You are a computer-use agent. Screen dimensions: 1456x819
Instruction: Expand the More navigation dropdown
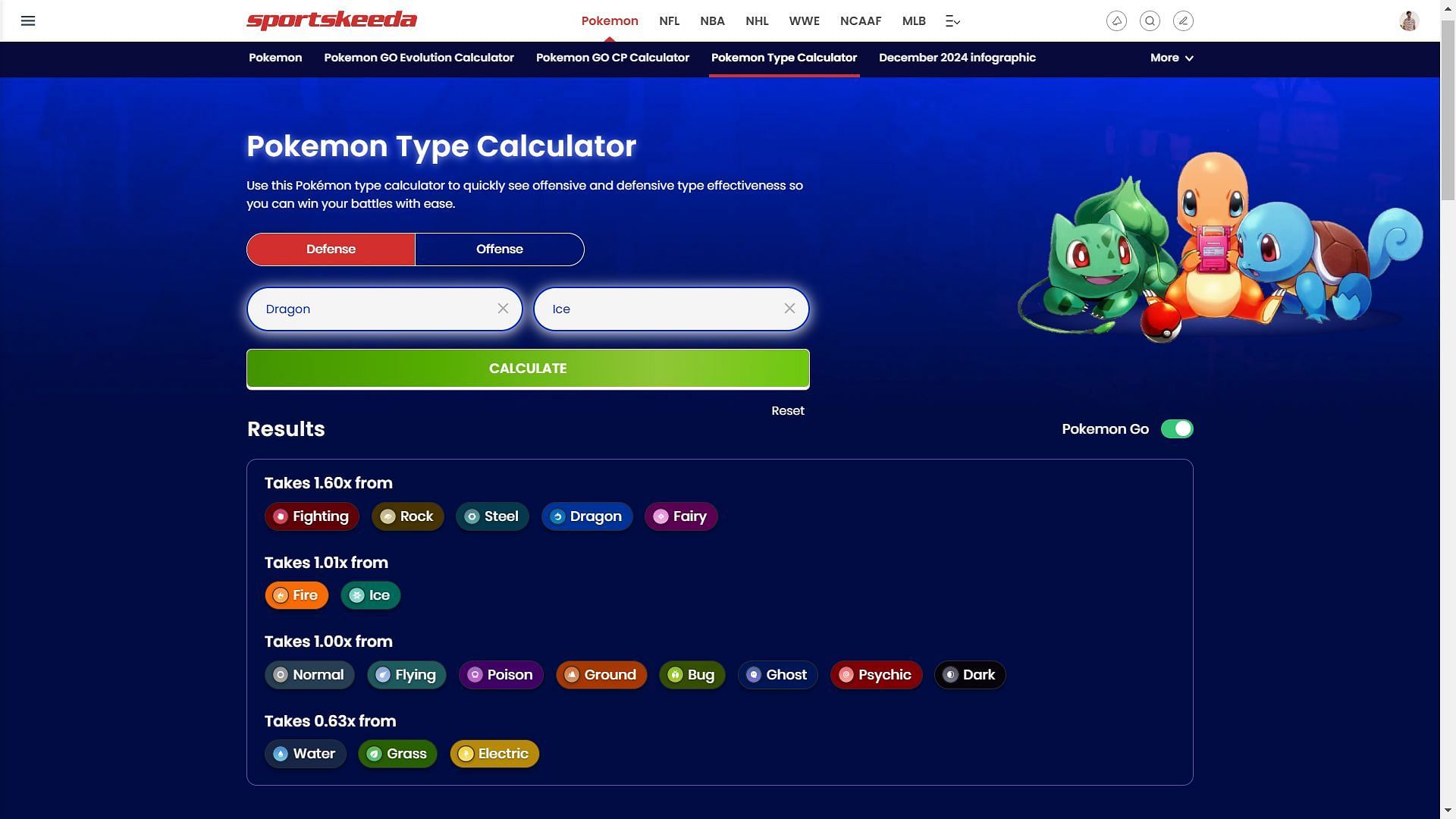1170,57
